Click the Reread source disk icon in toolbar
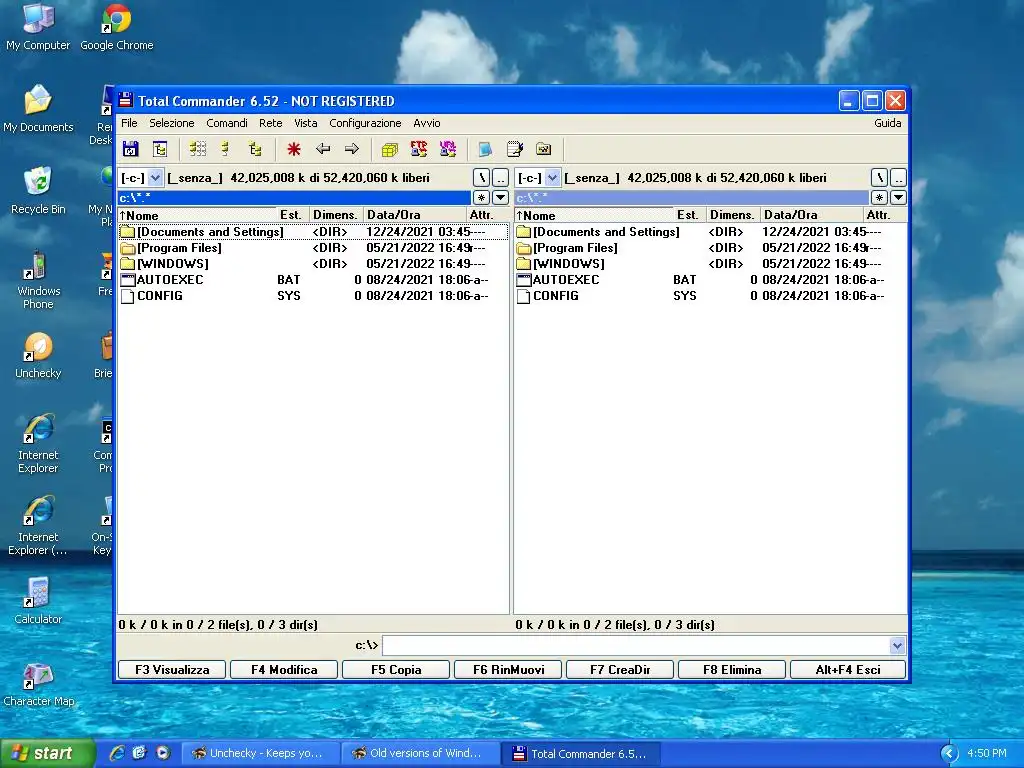 (131, 149)
